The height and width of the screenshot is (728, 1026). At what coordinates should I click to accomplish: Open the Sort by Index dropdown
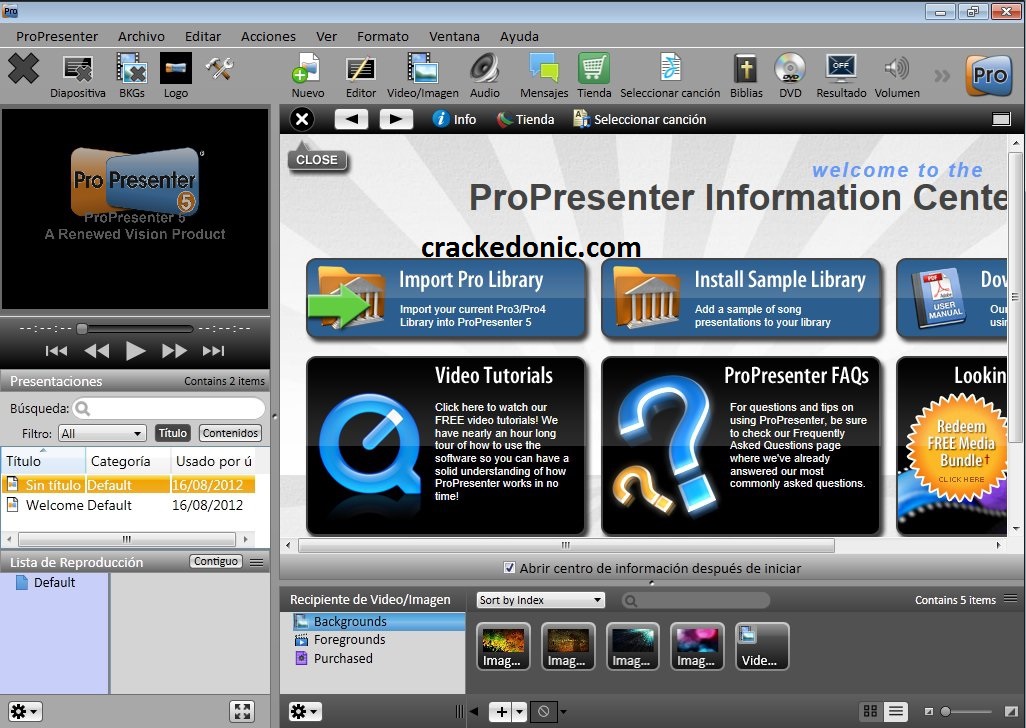(540, 600)
